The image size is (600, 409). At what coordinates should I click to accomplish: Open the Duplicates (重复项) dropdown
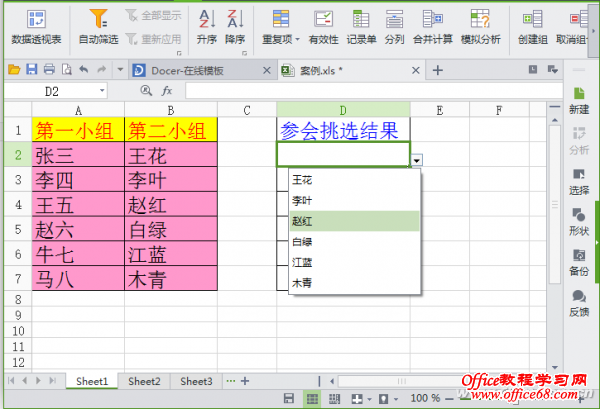(281, 27)
